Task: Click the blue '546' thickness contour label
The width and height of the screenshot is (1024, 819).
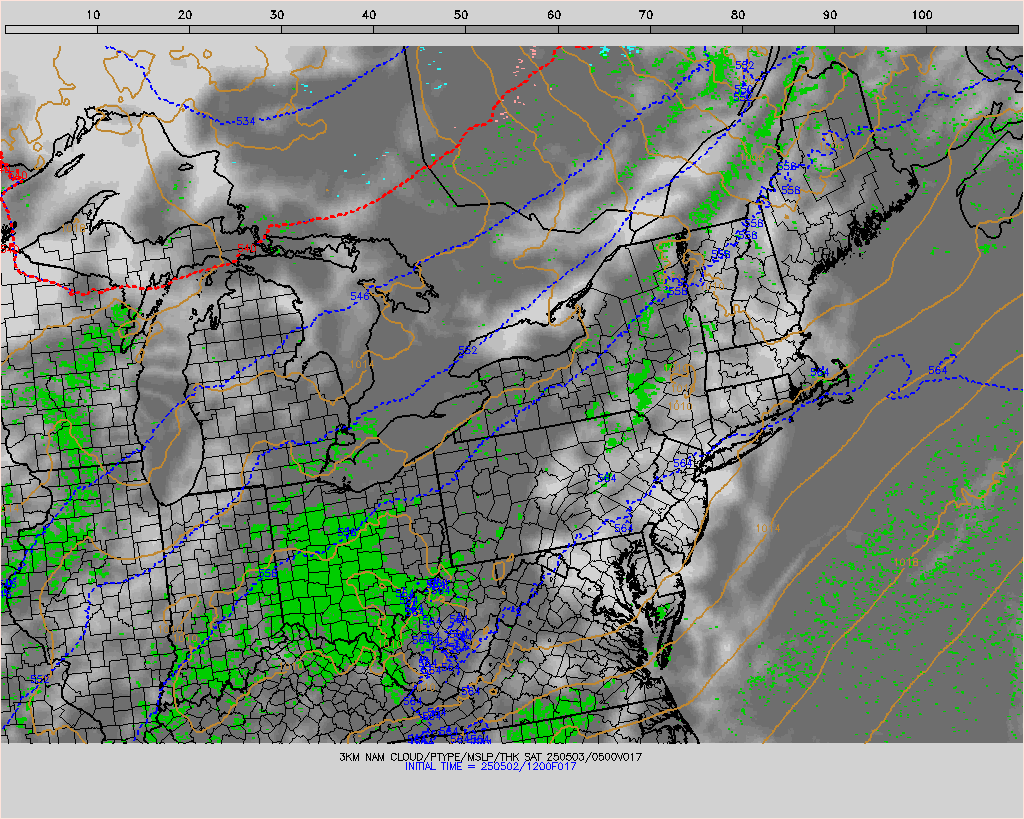Action: [360, 296]
